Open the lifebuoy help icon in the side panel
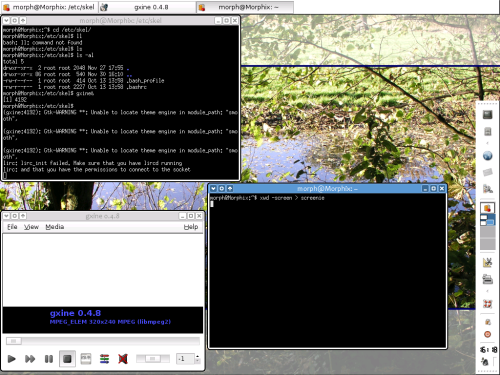Screen dimensions: 500x375 click(487, 304)
